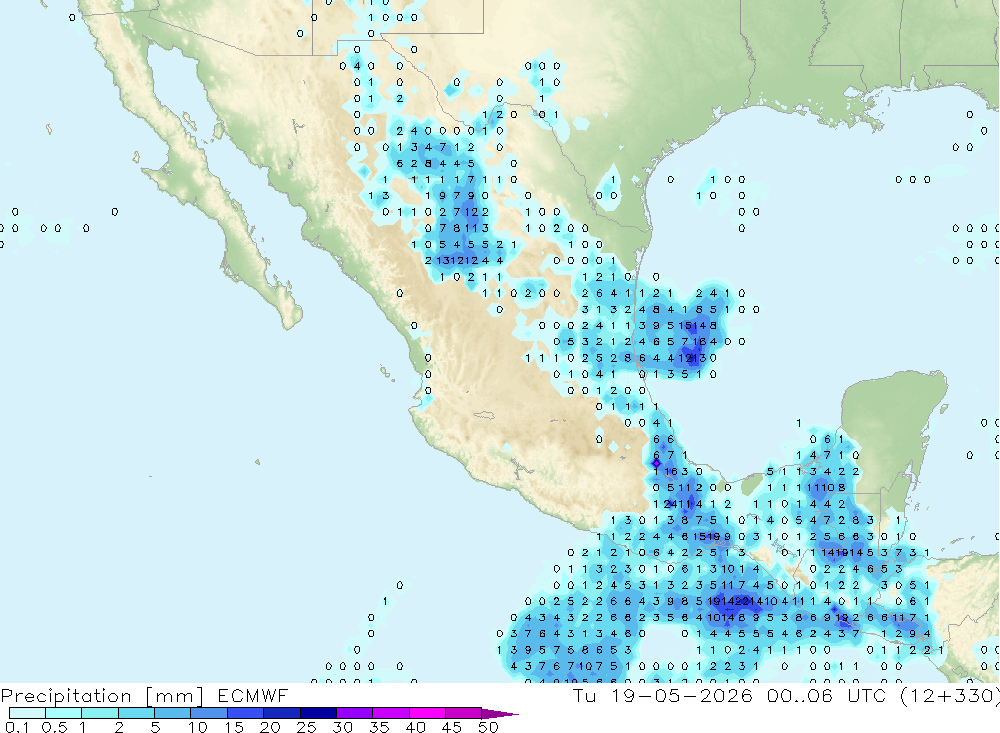The height and width of the screenshot is (733, 1000).
Task: Click the 1–2 mm legend color swatch
Action: tap(100, 713)
